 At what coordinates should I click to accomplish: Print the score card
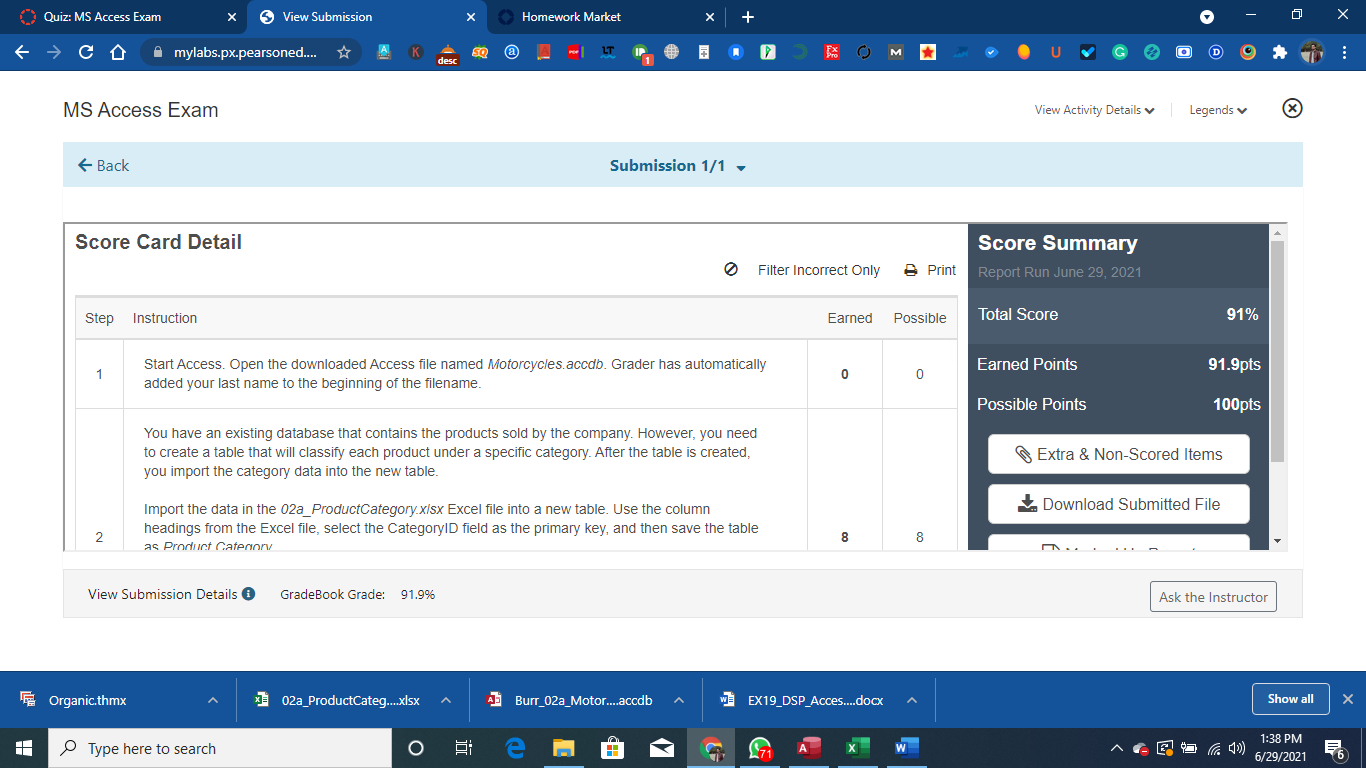930,270
